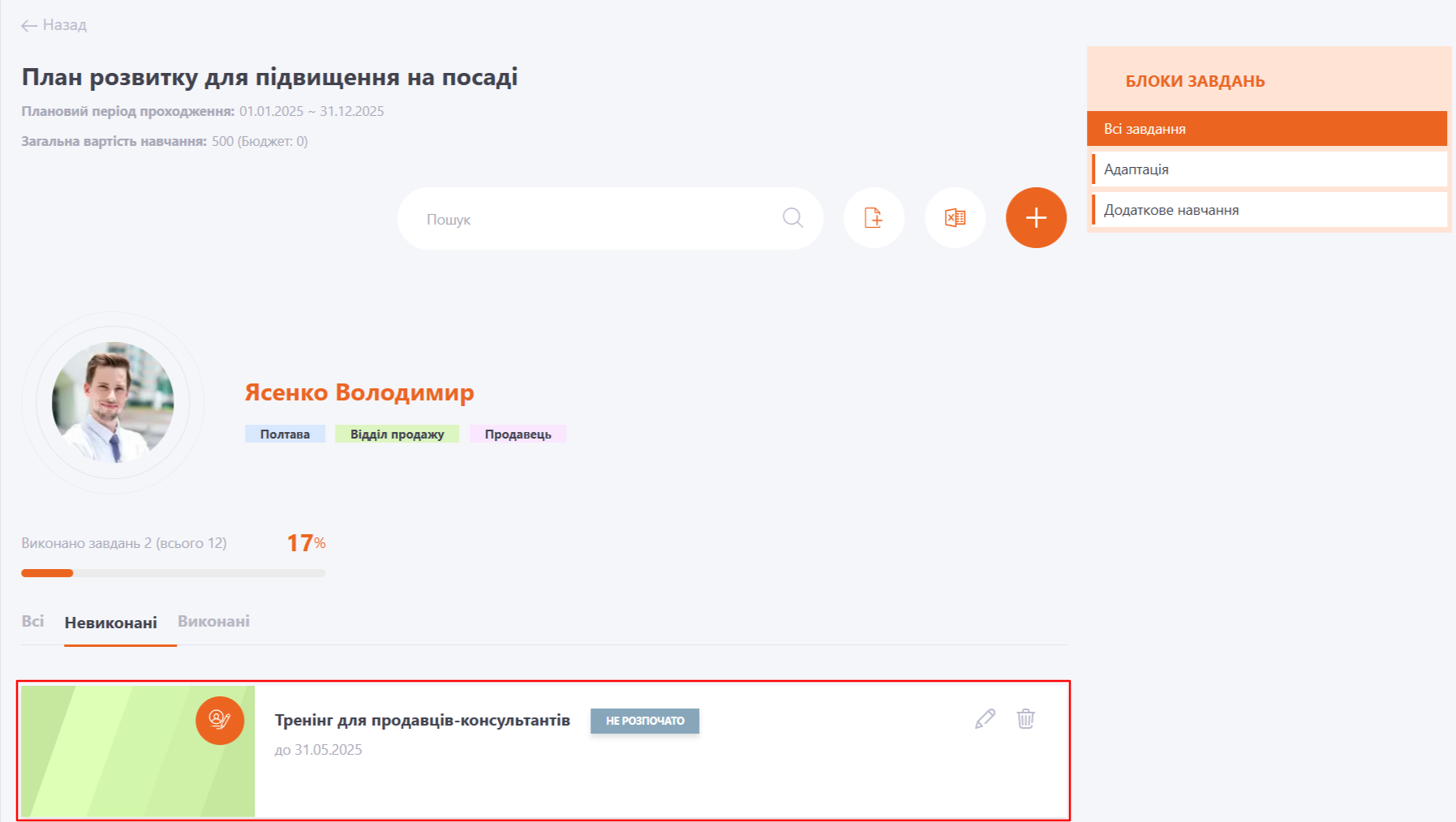Switch to the Всі tab
Screen dimensions: 1456x822
pos(32,622)
